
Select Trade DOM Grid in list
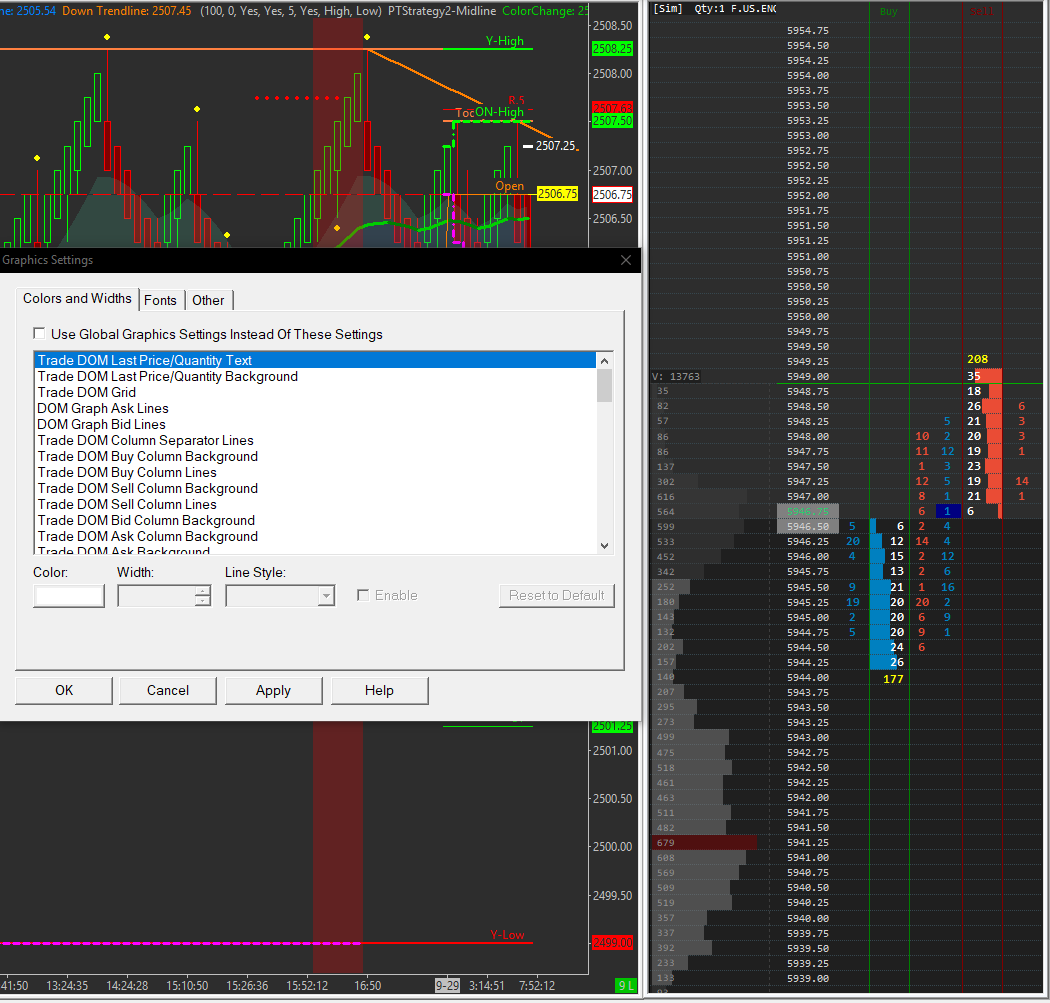click(86, 392)
